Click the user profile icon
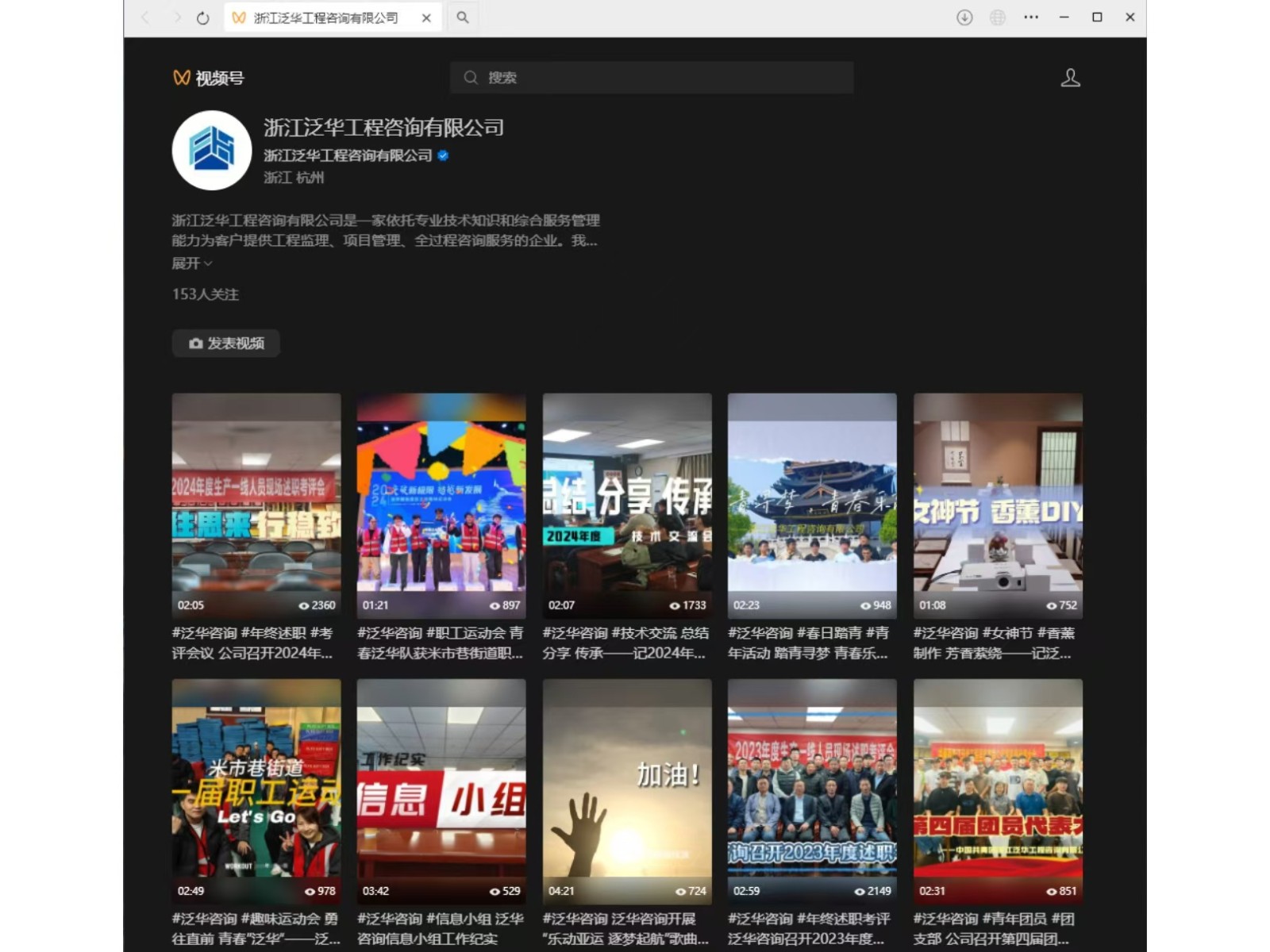The image size is (1270, 952). [1070, 78]
